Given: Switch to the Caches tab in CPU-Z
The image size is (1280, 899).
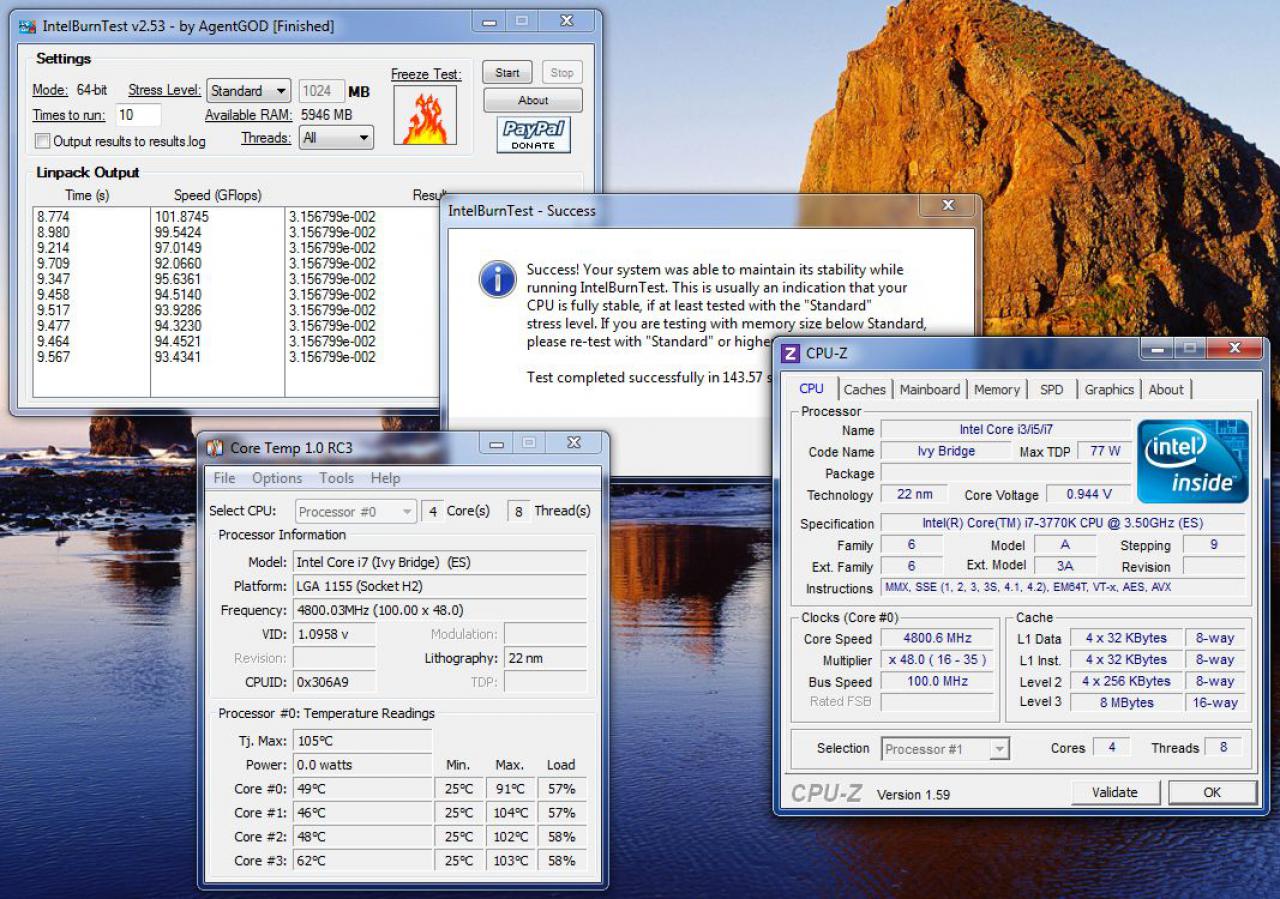Looking at the screenshot, I should (864, 390).
